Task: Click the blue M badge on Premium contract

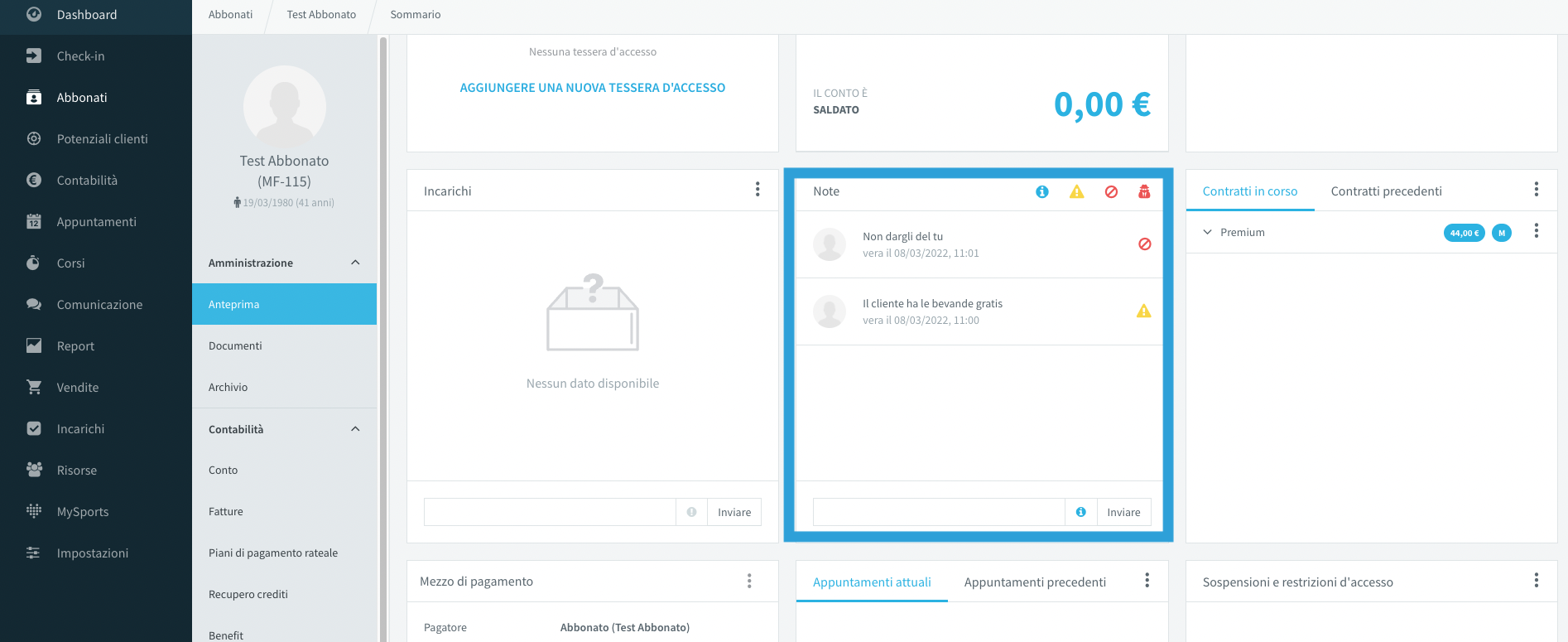Action: pyautogui.click(x=1502, y=233)
